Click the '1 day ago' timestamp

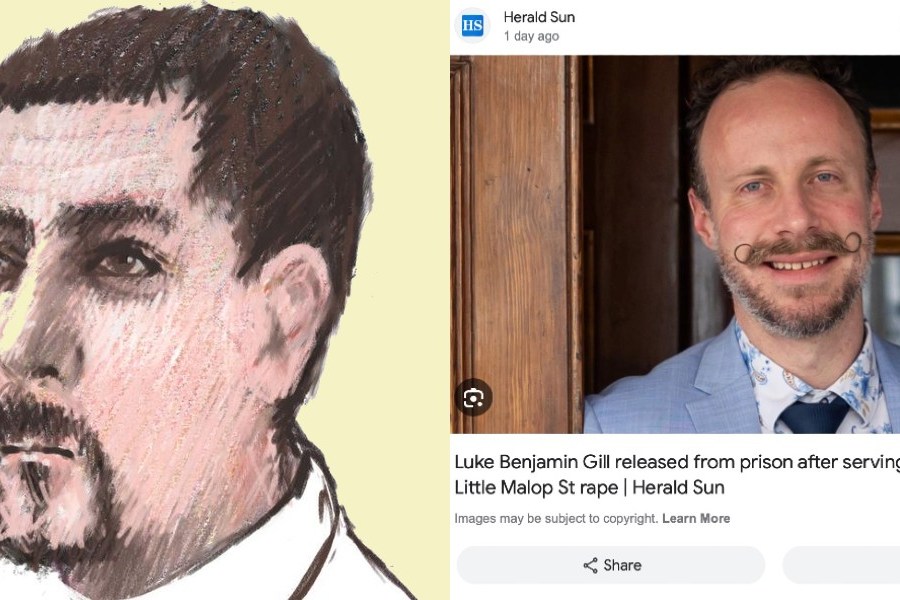point(531,36)
